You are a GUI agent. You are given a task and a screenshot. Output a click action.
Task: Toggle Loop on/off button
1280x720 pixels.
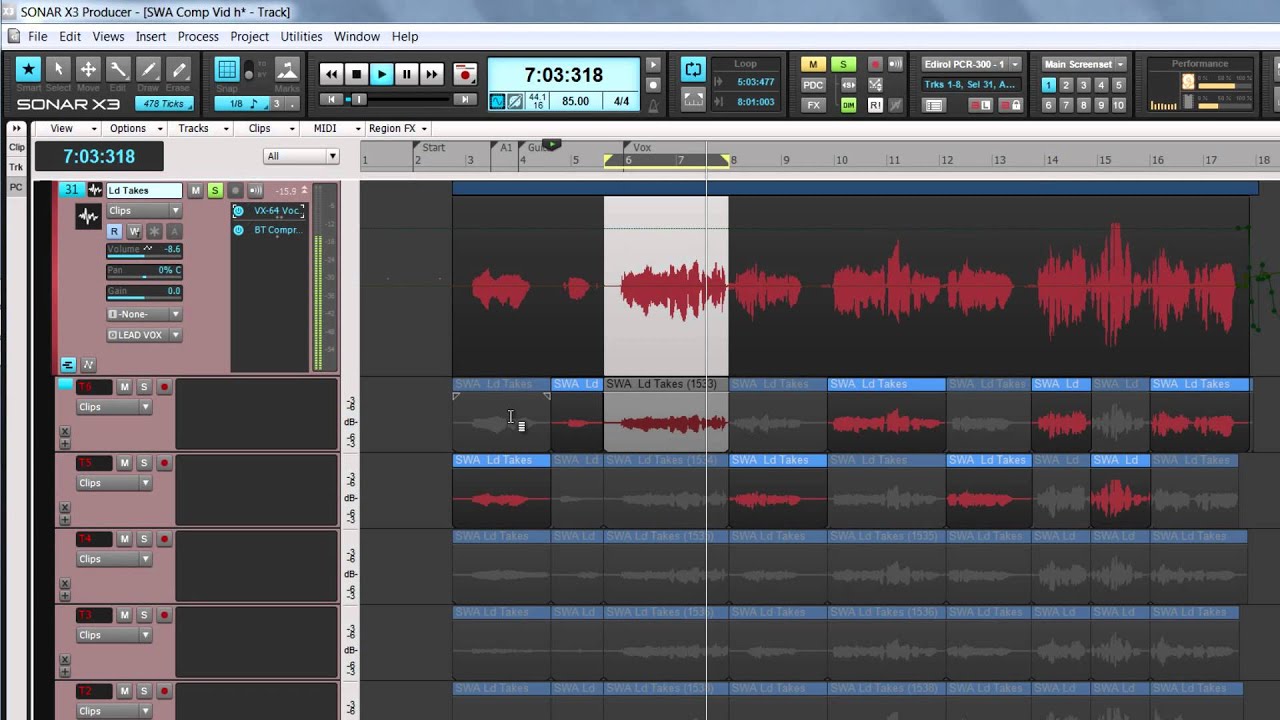[693, 69]
